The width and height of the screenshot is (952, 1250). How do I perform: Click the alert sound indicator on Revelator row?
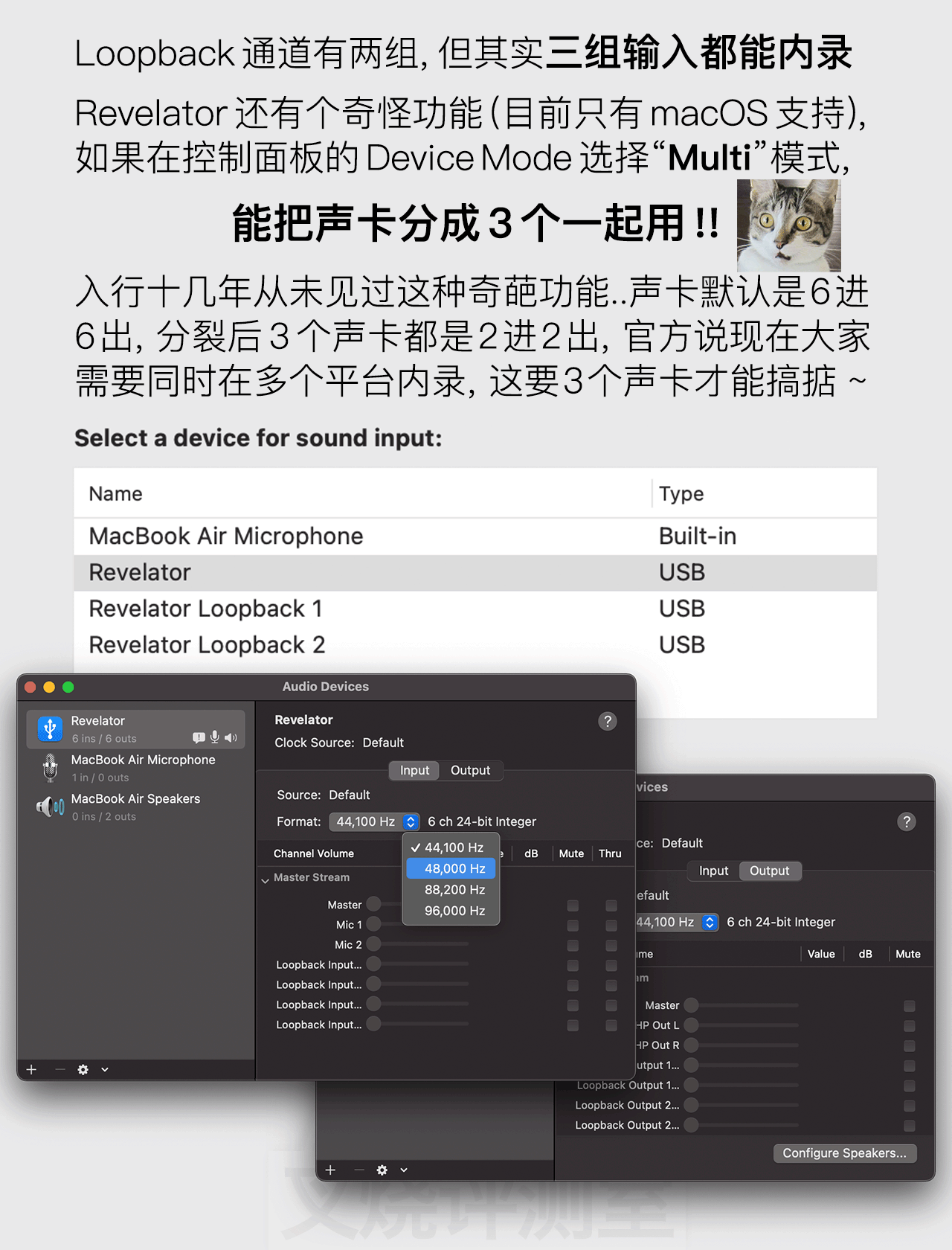point(199,737)
